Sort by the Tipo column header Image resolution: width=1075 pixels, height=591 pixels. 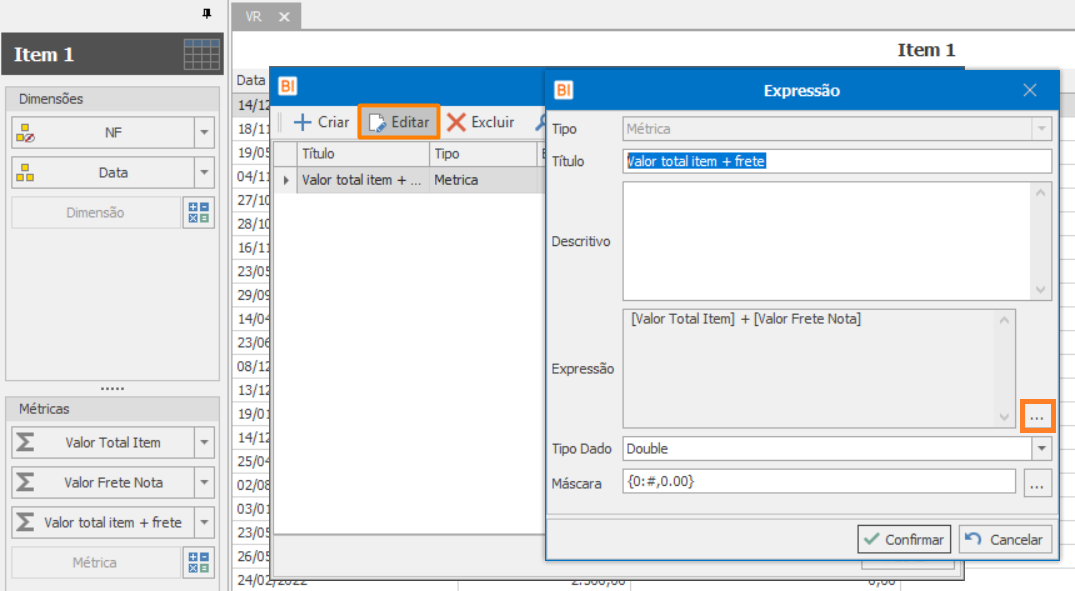click(x=483, y=154)
